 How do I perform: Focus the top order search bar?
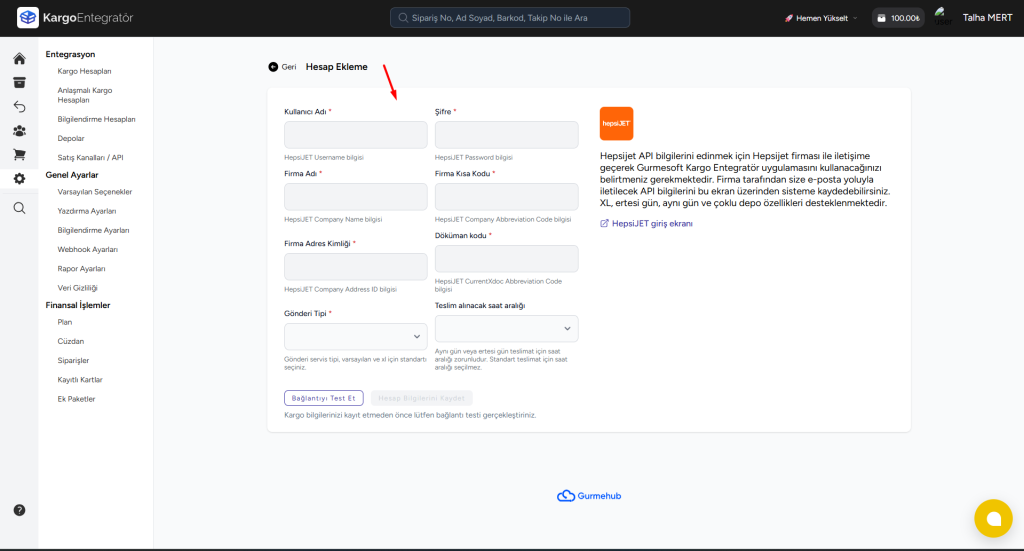pos(510,18)
